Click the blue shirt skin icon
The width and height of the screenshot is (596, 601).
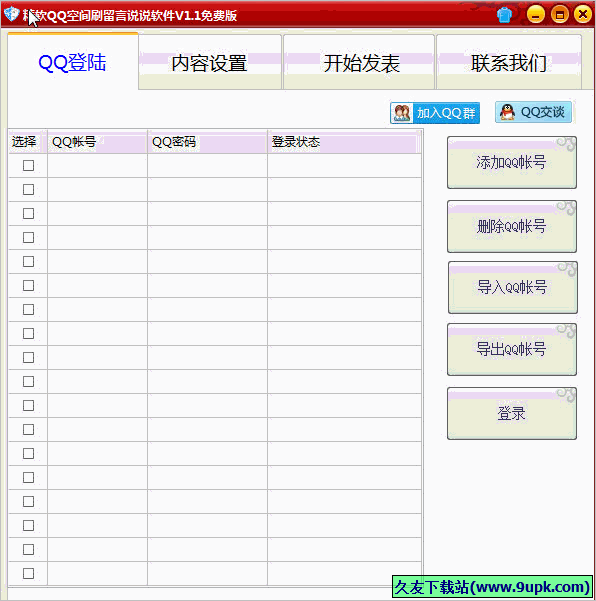504,15
